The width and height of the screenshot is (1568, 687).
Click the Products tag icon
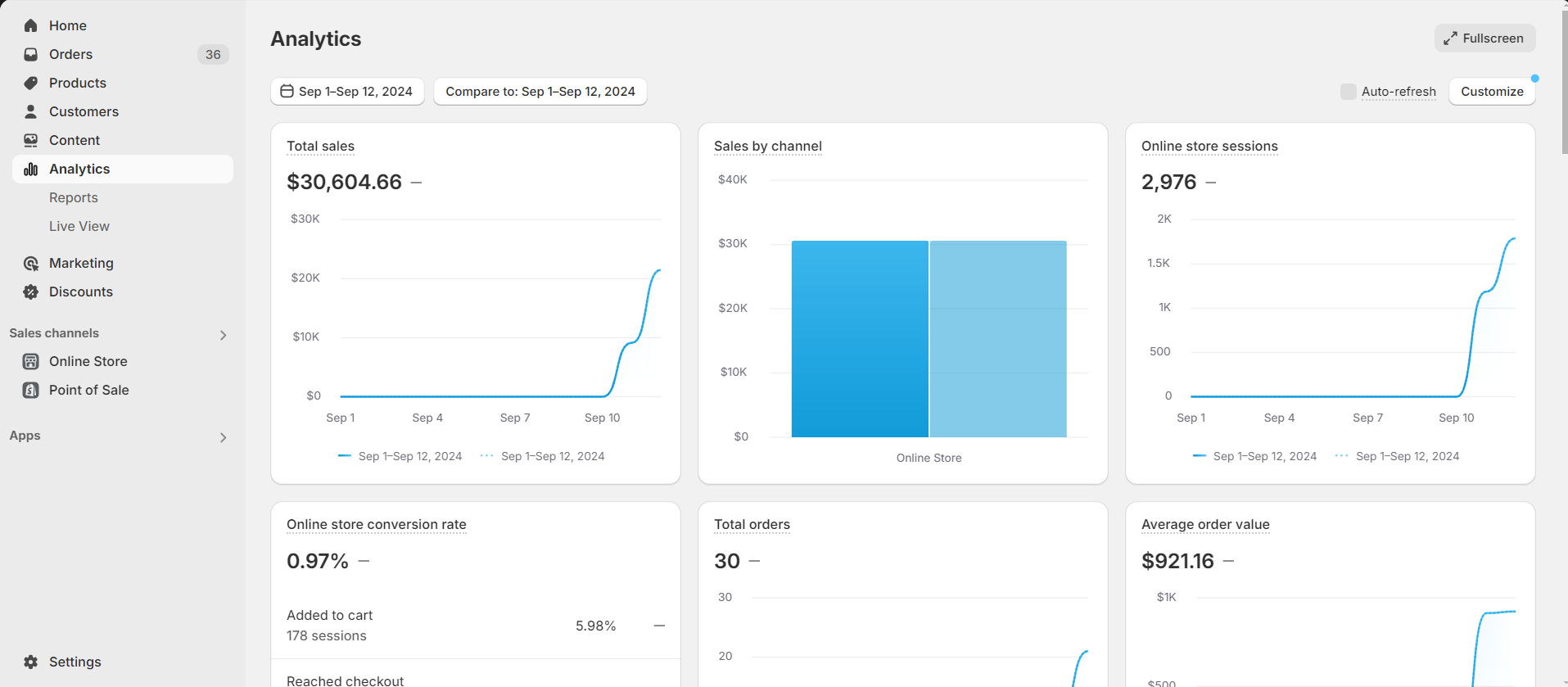pyautogui.click(x=31, y=83)
